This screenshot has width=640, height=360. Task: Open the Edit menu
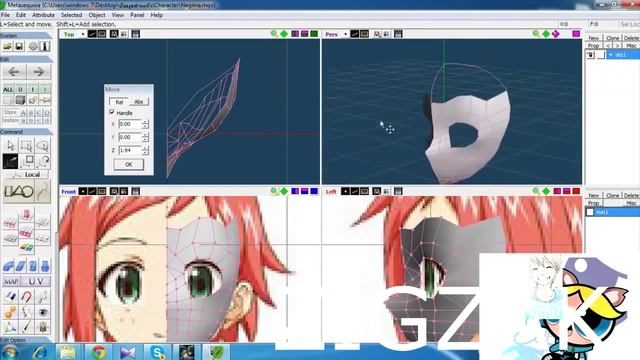[21, 15]
